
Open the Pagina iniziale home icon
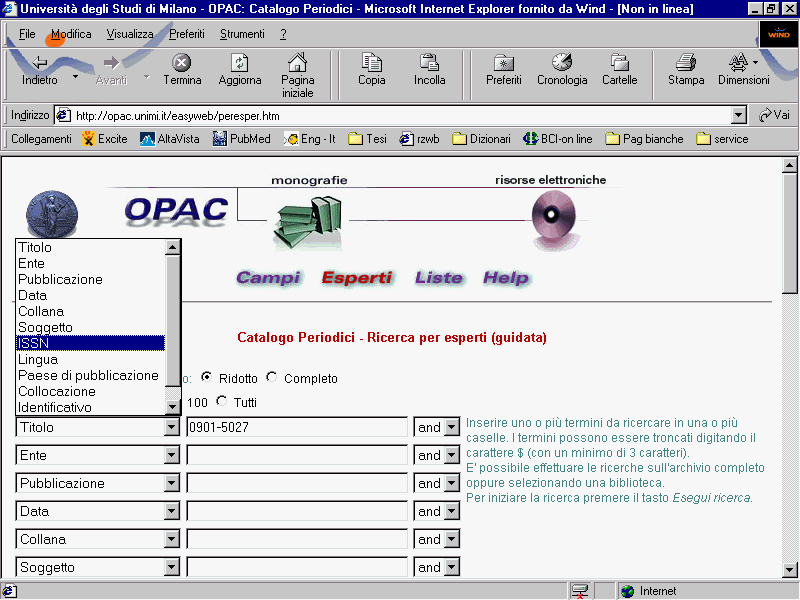297,63
